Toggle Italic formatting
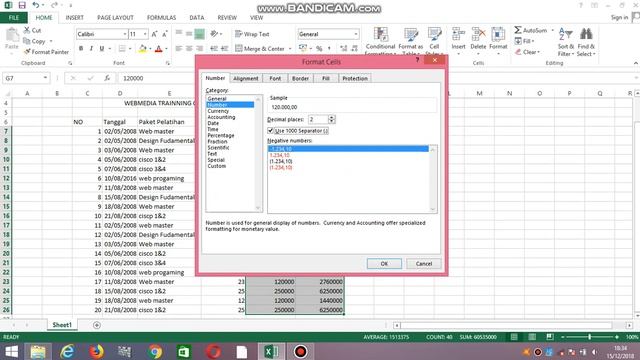The height and width of the screenshot is (360, 640). pos(91,49)
